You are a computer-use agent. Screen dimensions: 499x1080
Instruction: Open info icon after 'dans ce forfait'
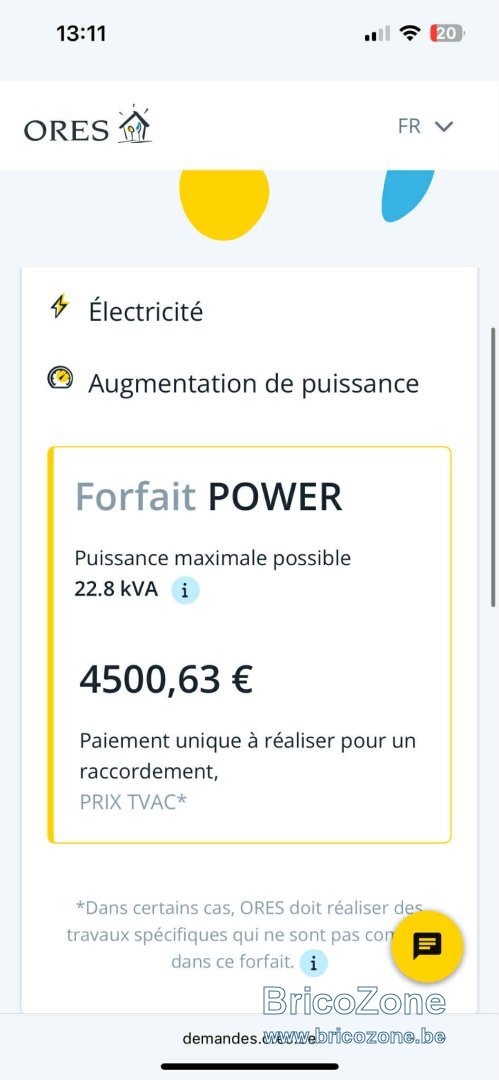[x=314, y=962]
